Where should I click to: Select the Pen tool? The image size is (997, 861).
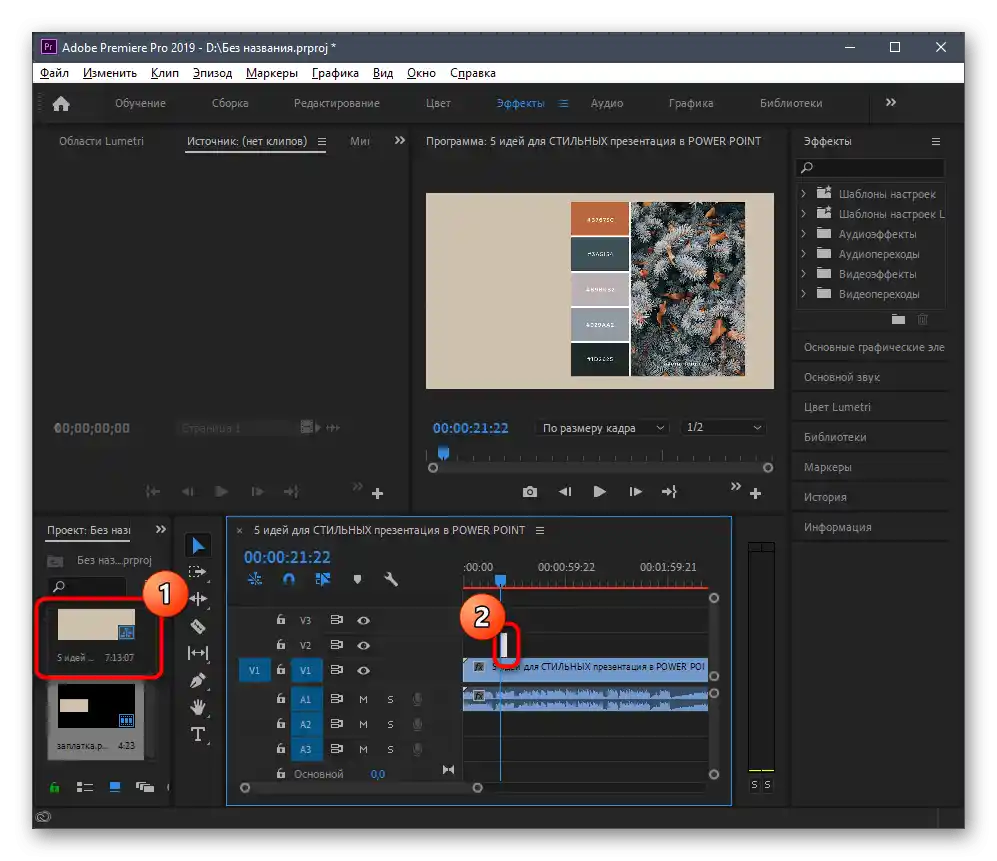click(x=198, y=680)
